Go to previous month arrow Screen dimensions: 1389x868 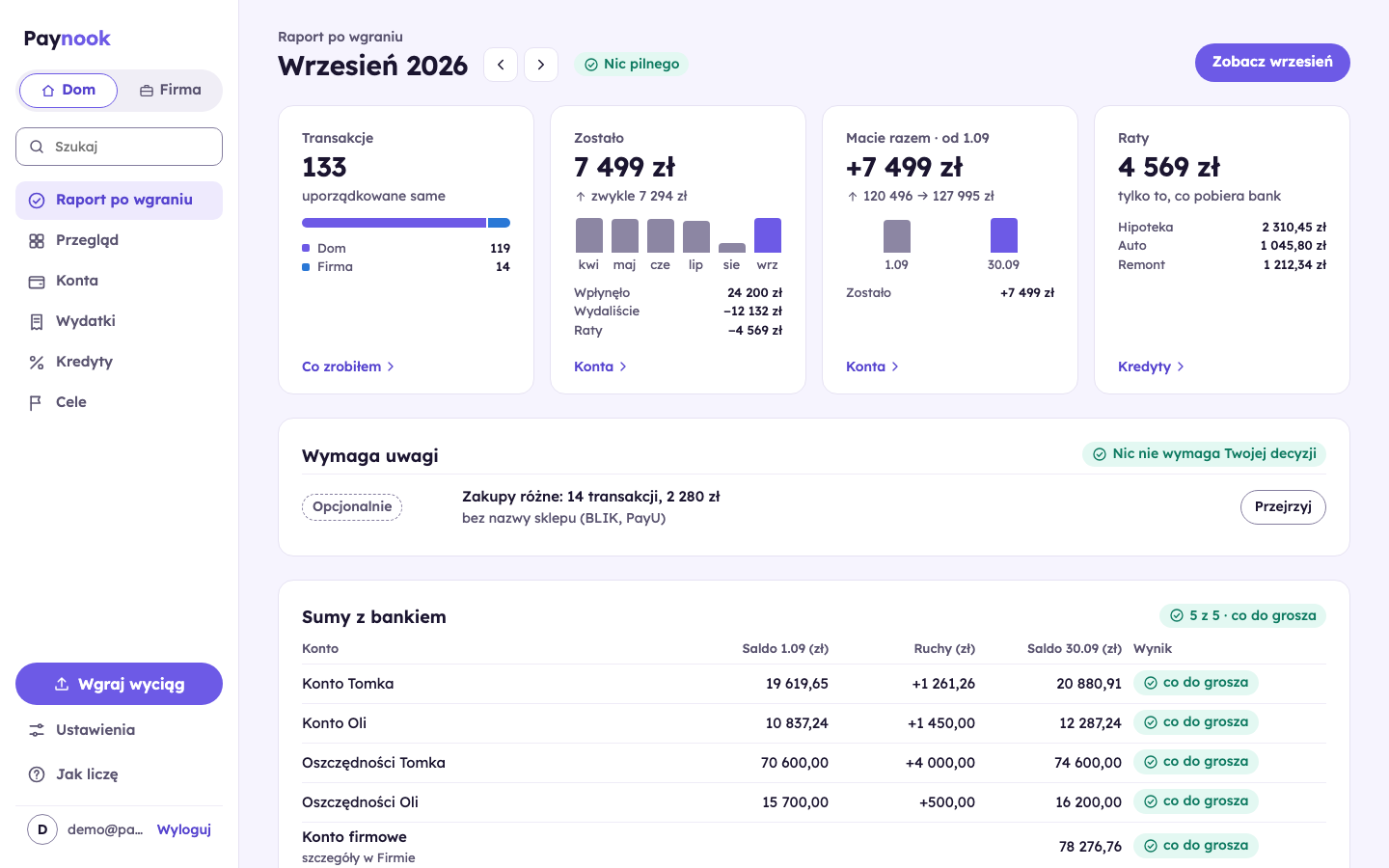501,65
